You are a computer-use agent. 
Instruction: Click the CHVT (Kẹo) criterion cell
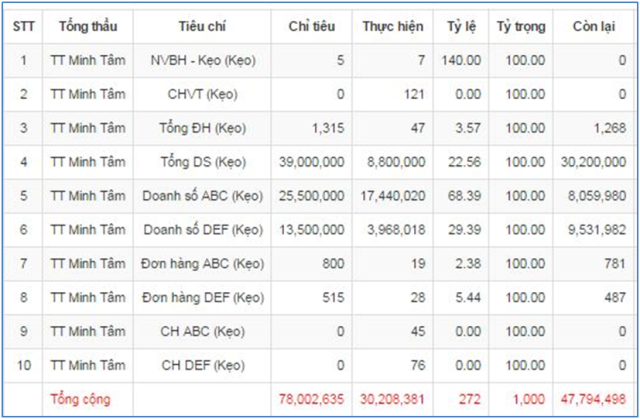(202, 94)
